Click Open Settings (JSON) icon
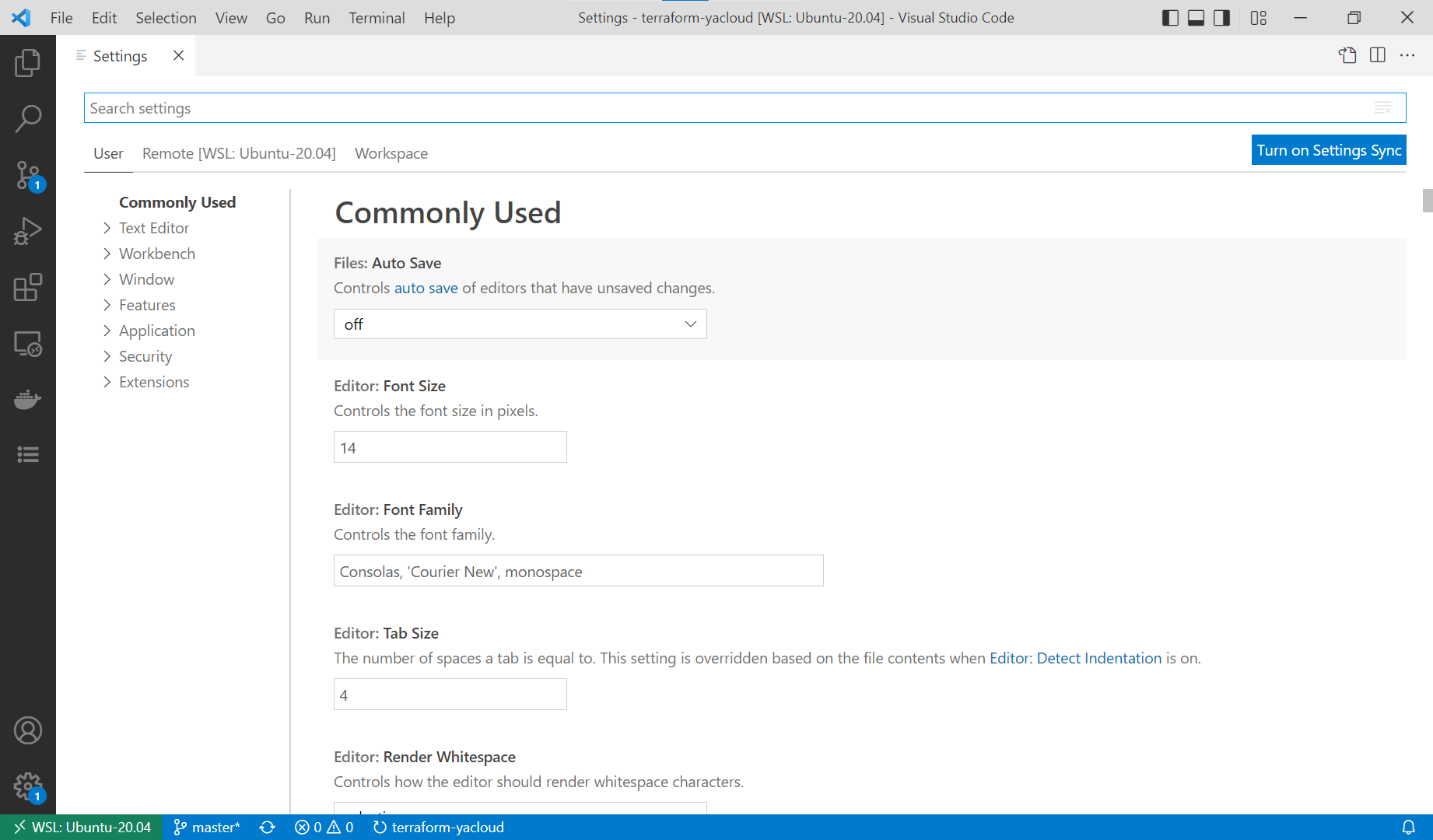 click(x=1347, y=55)
